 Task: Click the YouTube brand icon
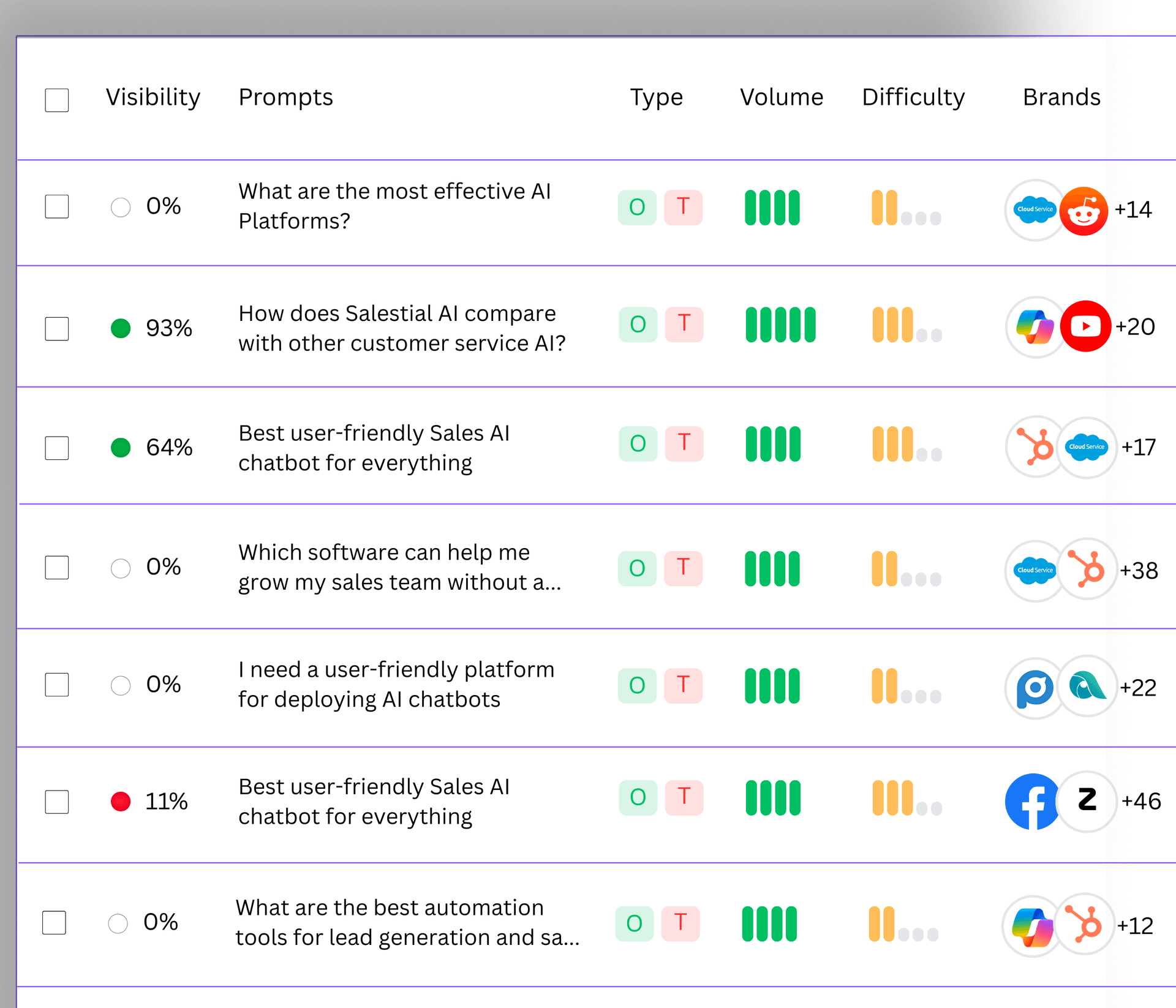tap(1085, 326)
